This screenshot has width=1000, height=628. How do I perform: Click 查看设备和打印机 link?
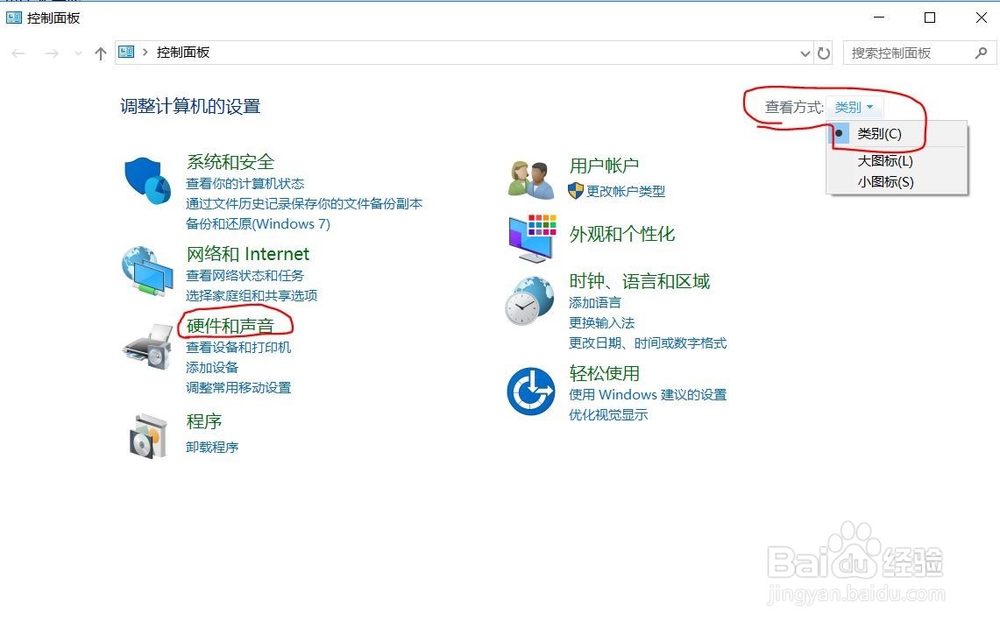point(239,347)
